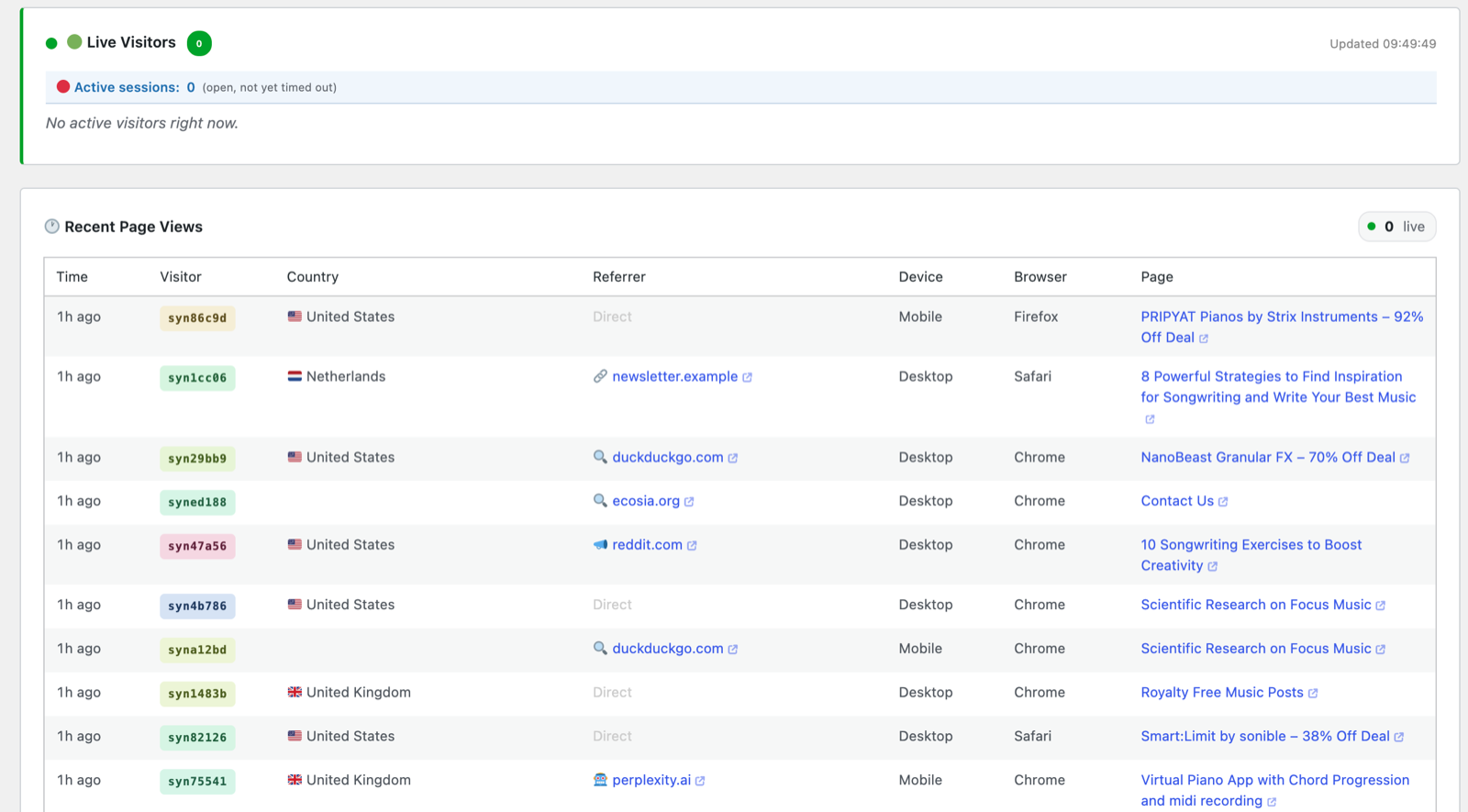
Task: Open Scientific Research on Focus Music for syna12bd
Action: (1256, 649)
